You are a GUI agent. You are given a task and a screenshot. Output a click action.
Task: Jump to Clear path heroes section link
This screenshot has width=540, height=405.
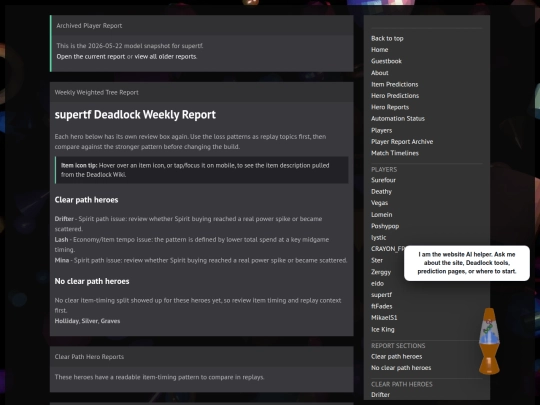tap(396, 356)
